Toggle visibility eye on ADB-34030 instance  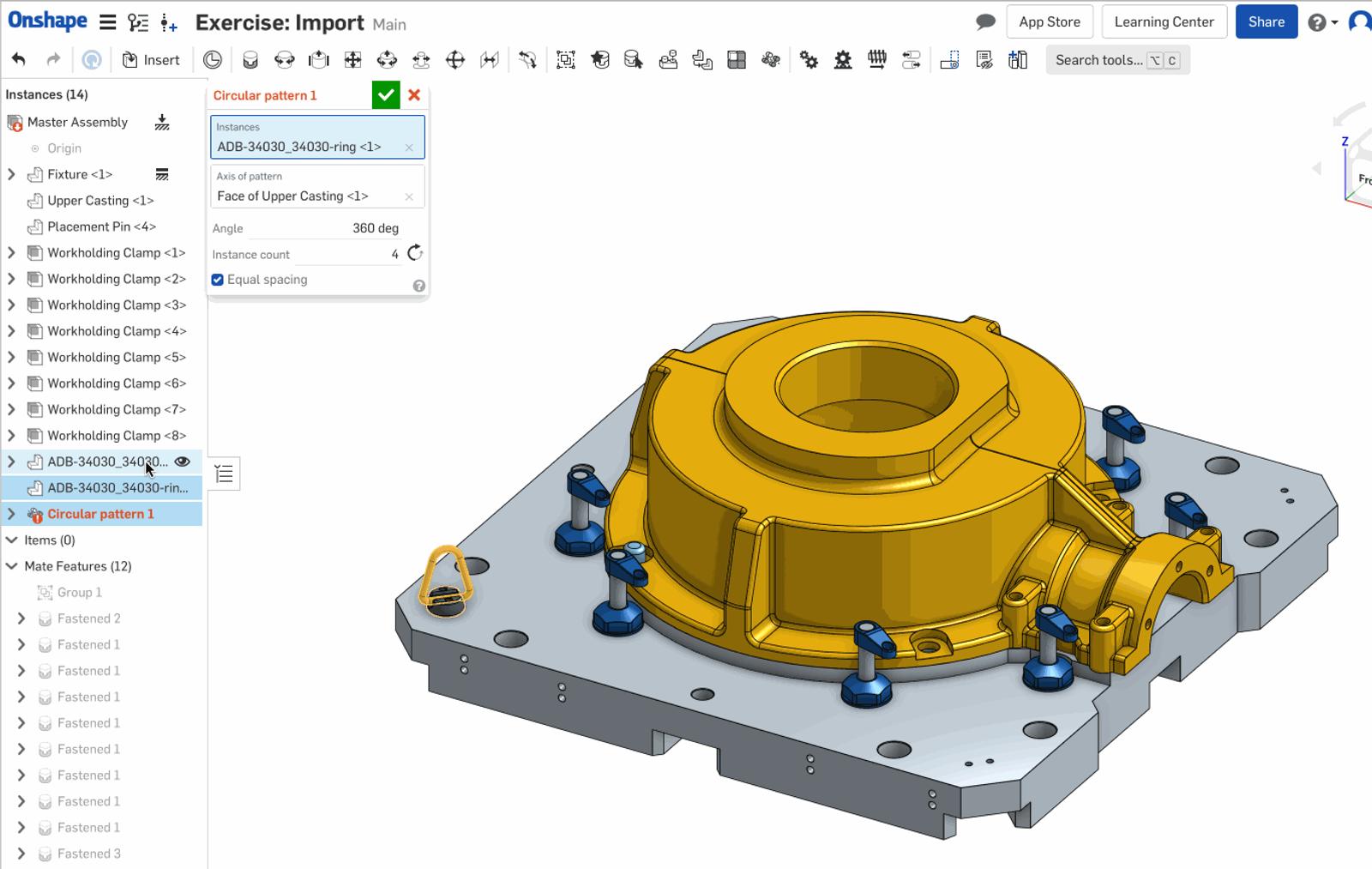[182, 462]
